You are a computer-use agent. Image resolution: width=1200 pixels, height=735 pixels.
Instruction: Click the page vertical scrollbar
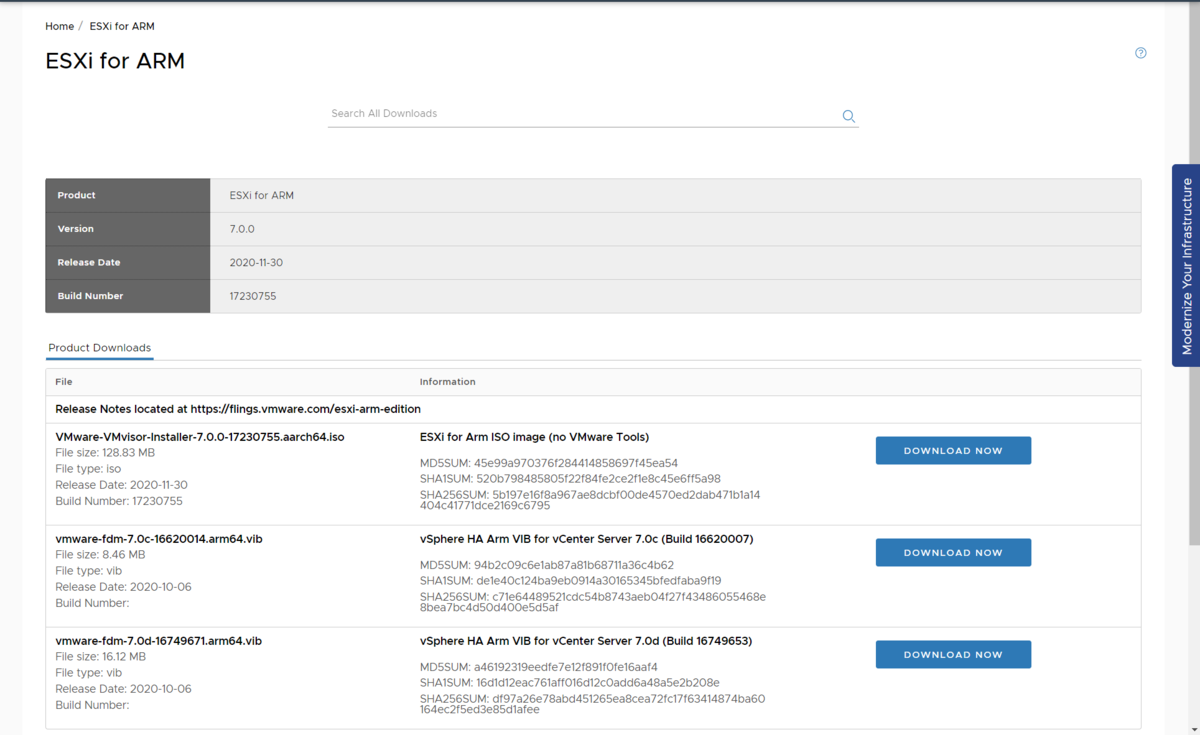click(x=1194, y=272)
